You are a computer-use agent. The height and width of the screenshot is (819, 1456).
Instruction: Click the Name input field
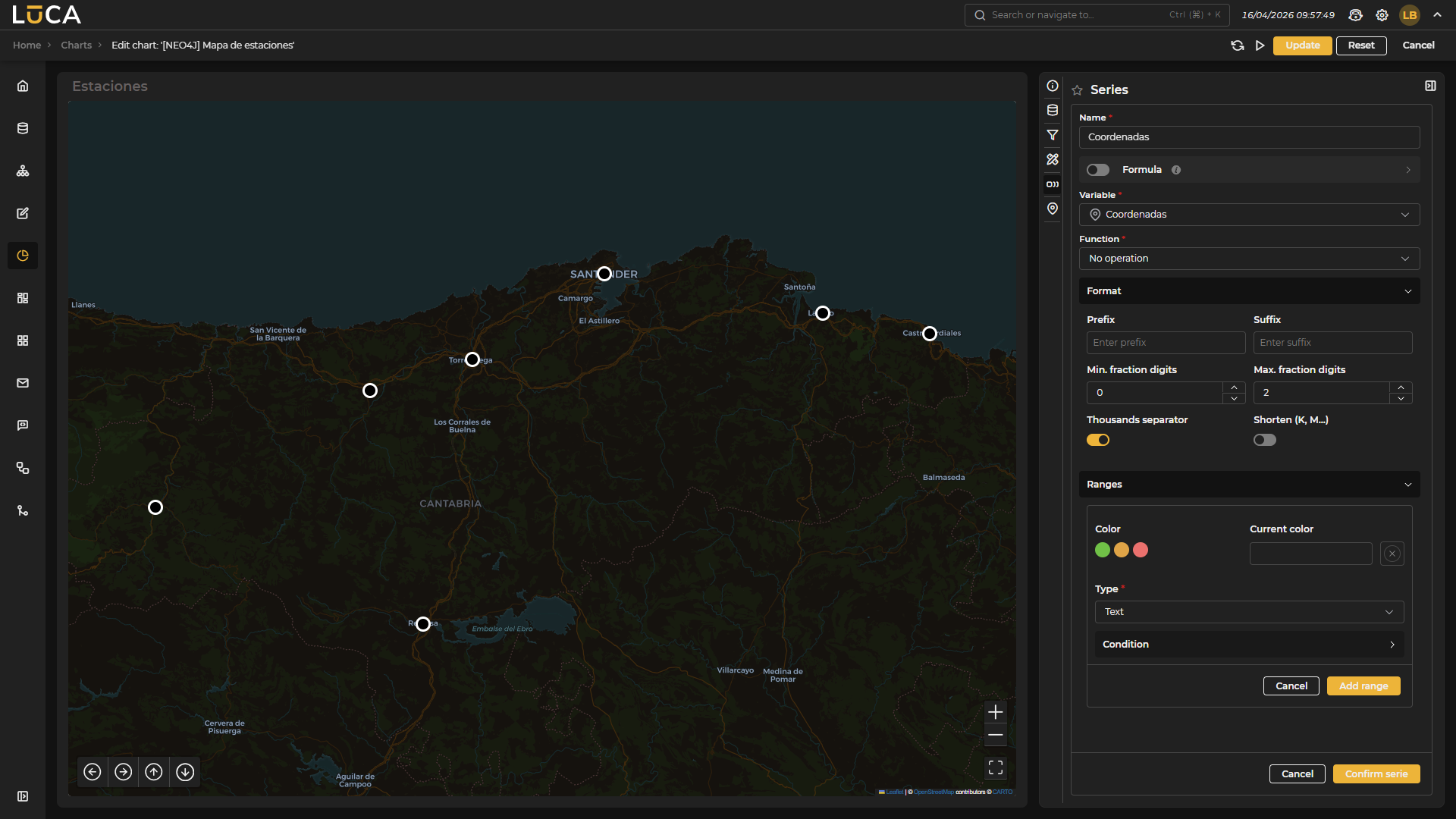click(1250, 137)
